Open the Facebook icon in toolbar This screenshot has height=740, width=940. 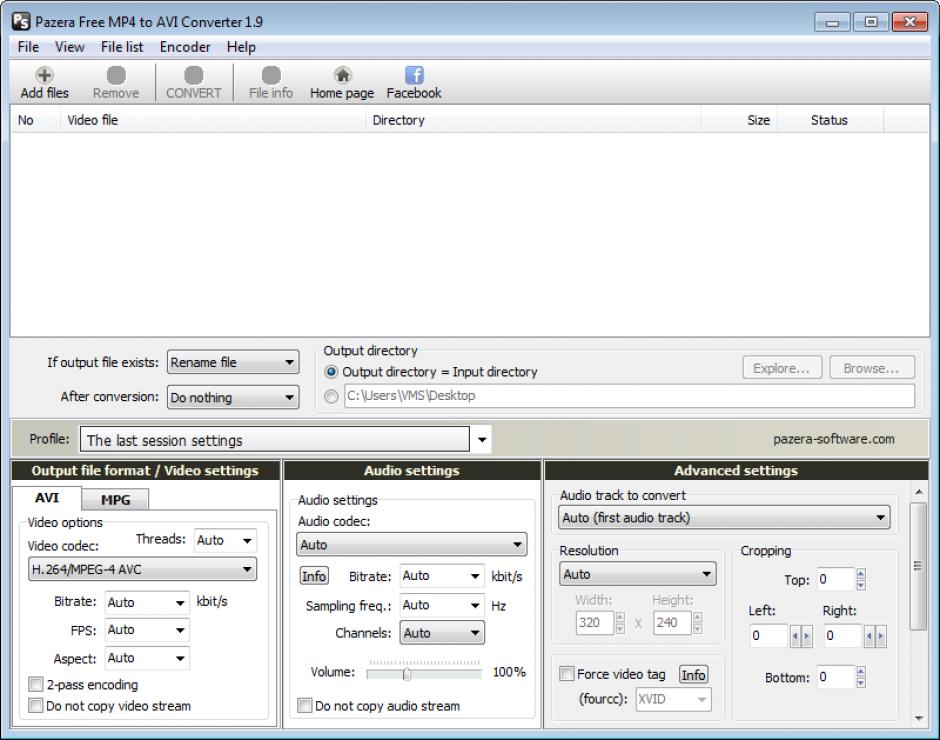coord(414,75)
